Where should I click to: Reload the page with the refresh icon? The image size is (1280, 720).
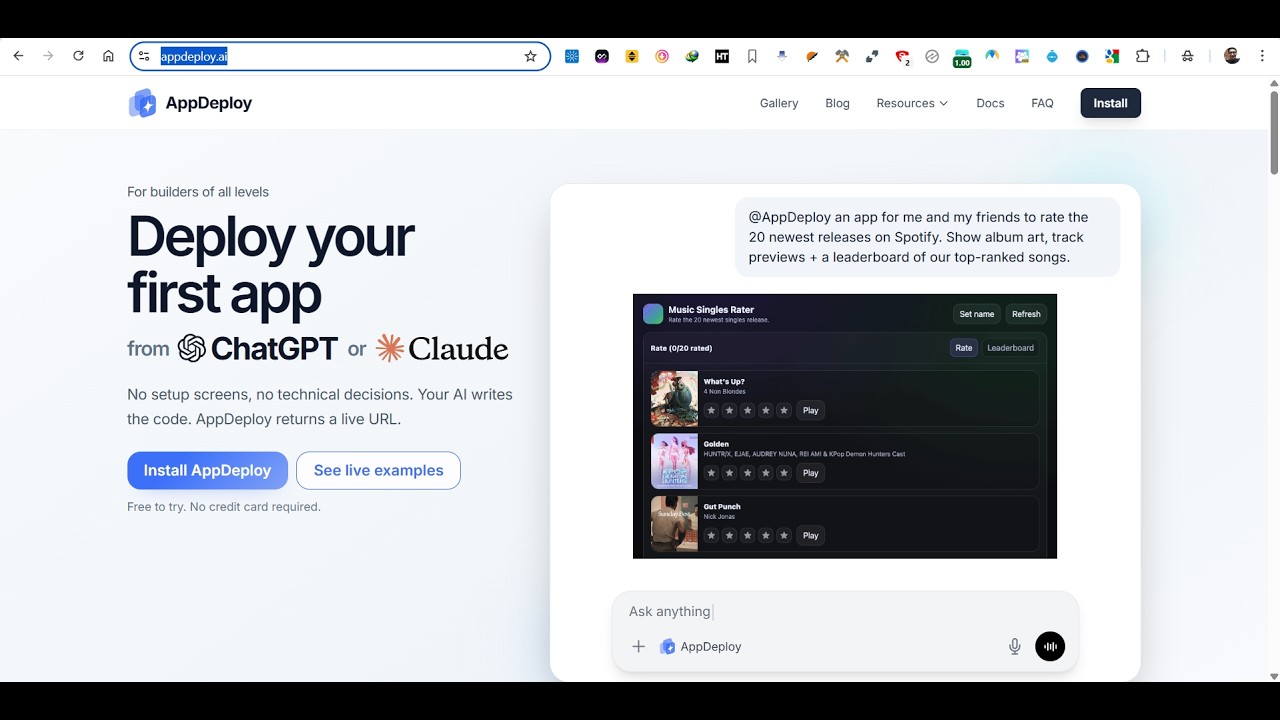tap(78, 56)
